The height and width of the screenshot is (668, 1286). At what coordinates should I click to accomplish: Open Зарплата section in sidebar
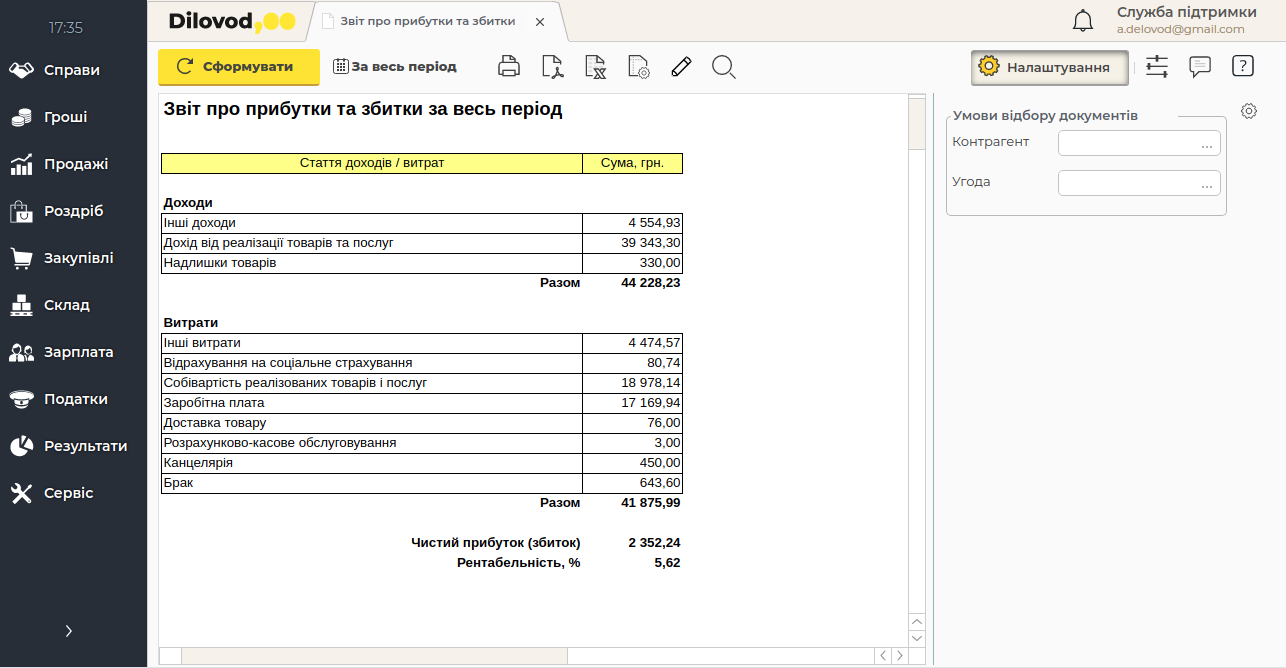(74, 352)
